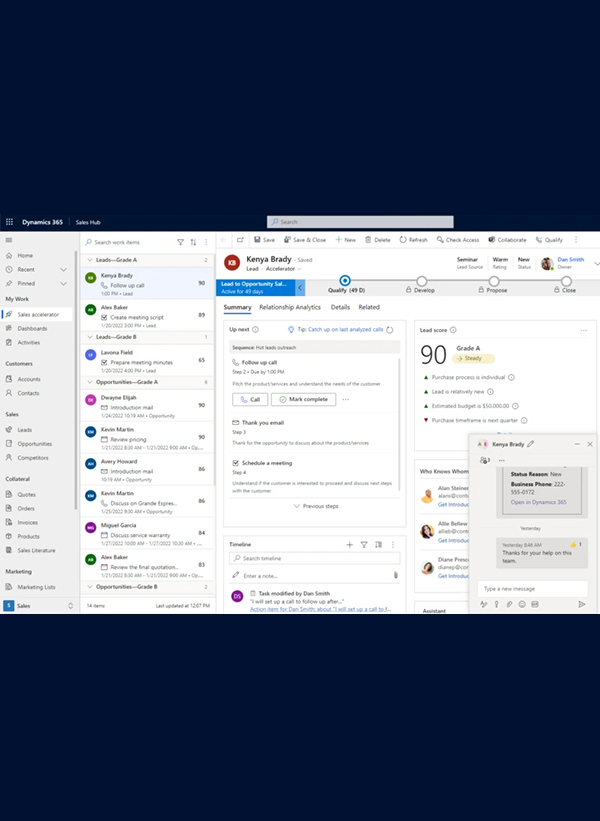
Task: Click Open in Dynamics 365 link
Action: (x=538, y=502)
